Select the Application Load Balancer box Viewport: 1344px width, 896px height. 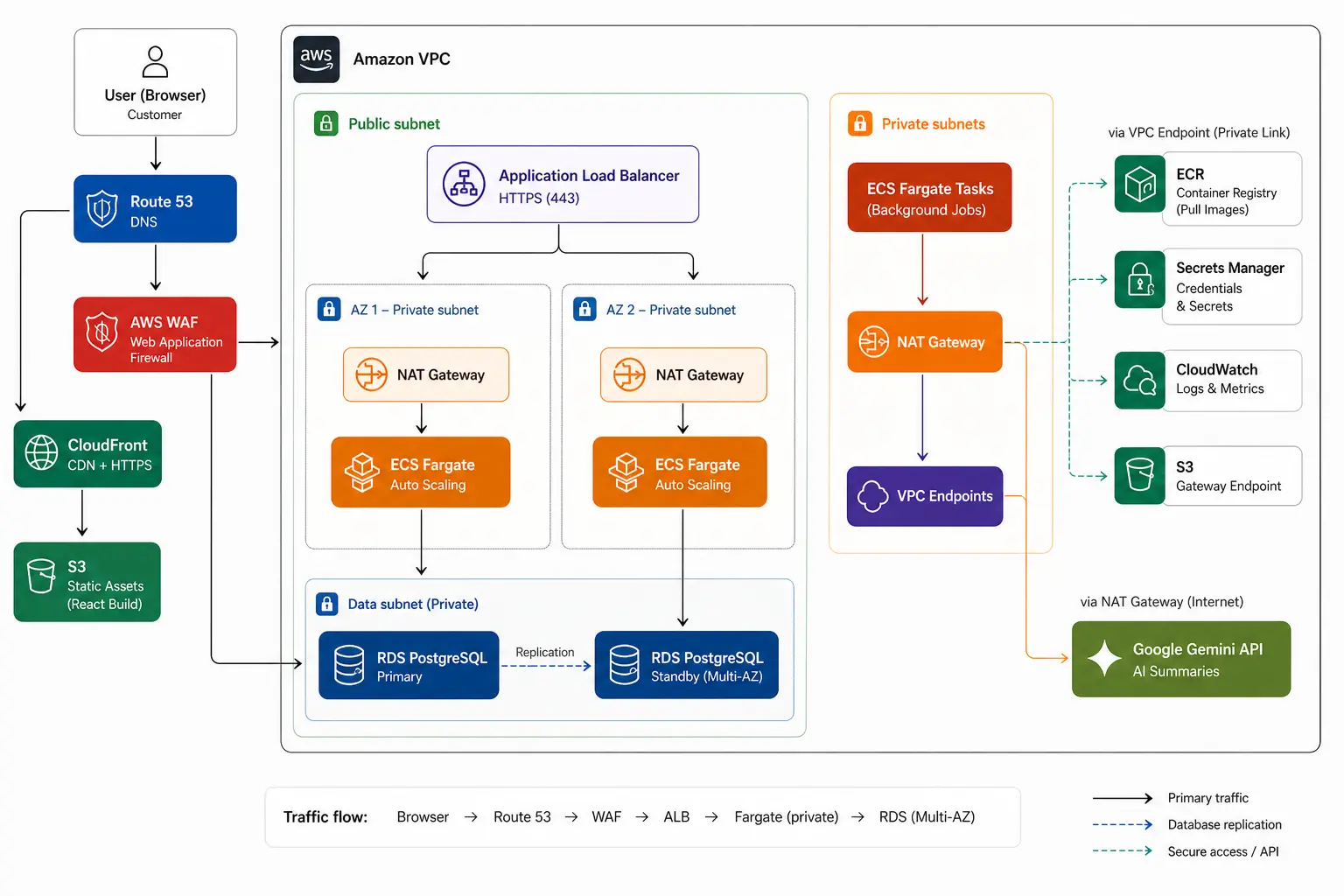point(563,185)
